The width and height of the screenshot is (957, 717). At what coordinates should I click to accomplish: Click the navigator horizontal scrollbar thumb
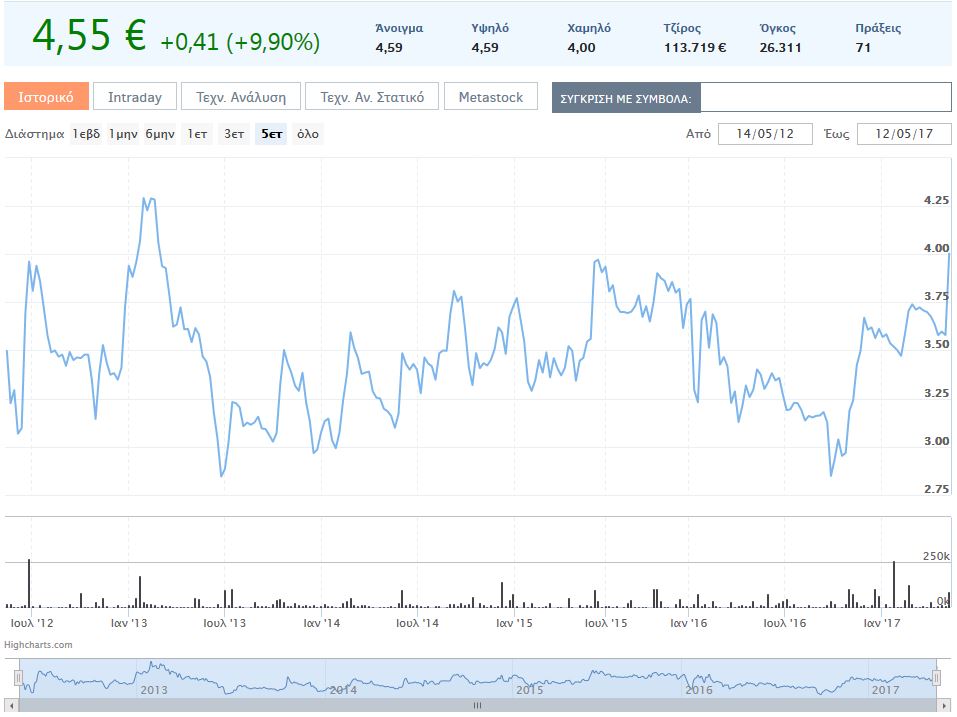pyautogui.click(x=477, y=705)
